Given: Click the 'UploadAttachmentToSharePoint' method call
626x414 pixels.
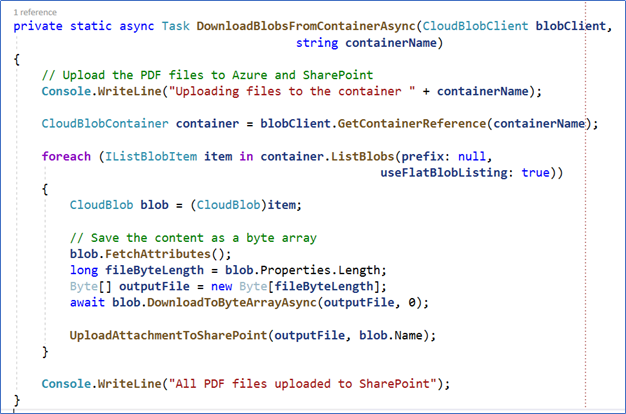Looking at the screenshot, I should (168, 335).
